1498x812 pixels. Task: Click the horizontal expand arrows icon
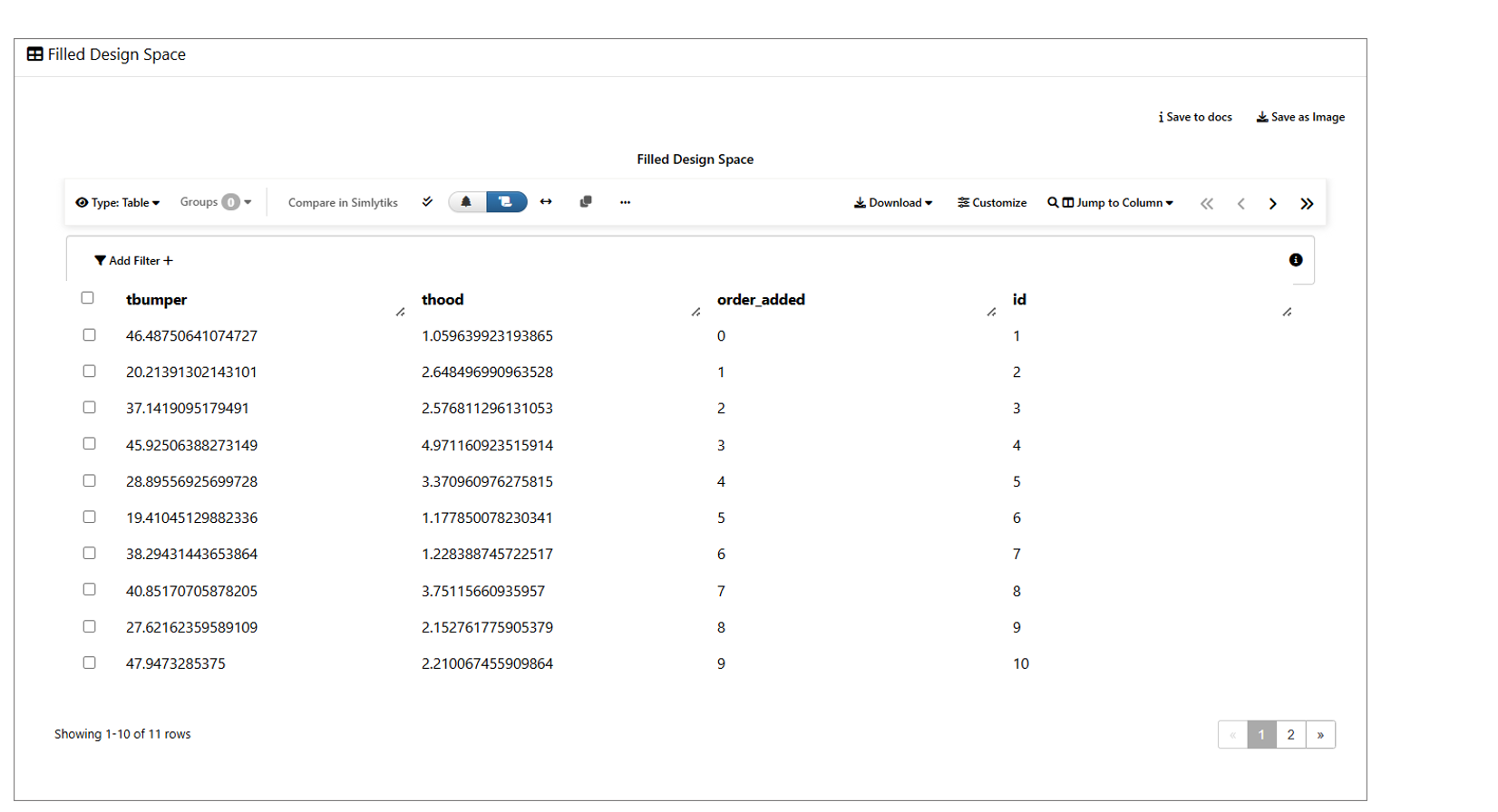(x=546, y=202)
